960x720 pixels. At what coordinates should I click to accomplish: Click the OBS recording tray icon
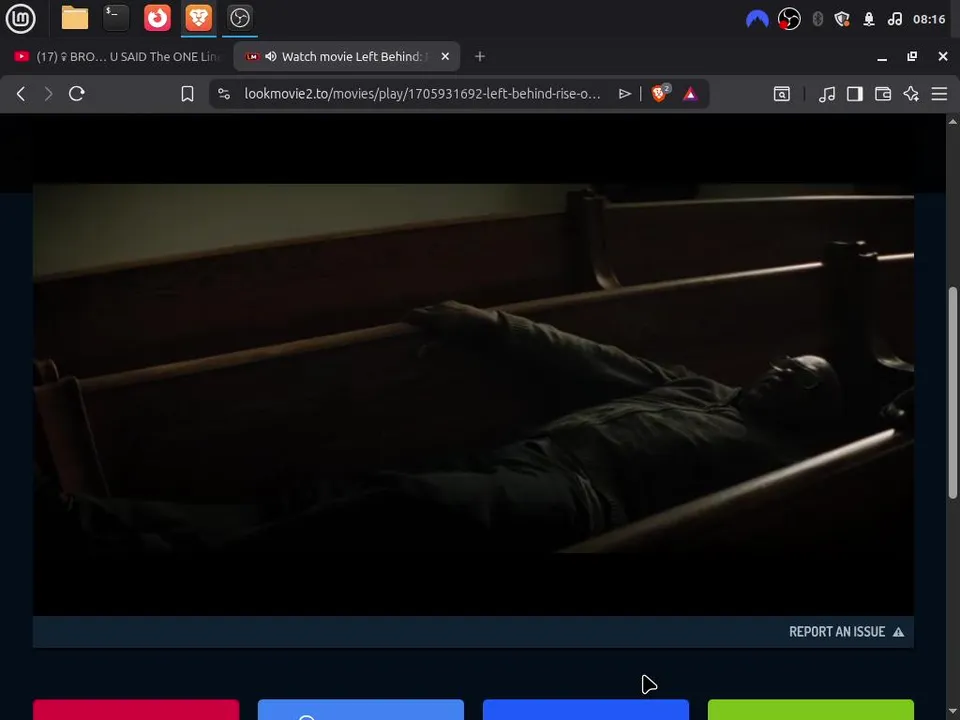pyautogui.click(x=789, y=20)
